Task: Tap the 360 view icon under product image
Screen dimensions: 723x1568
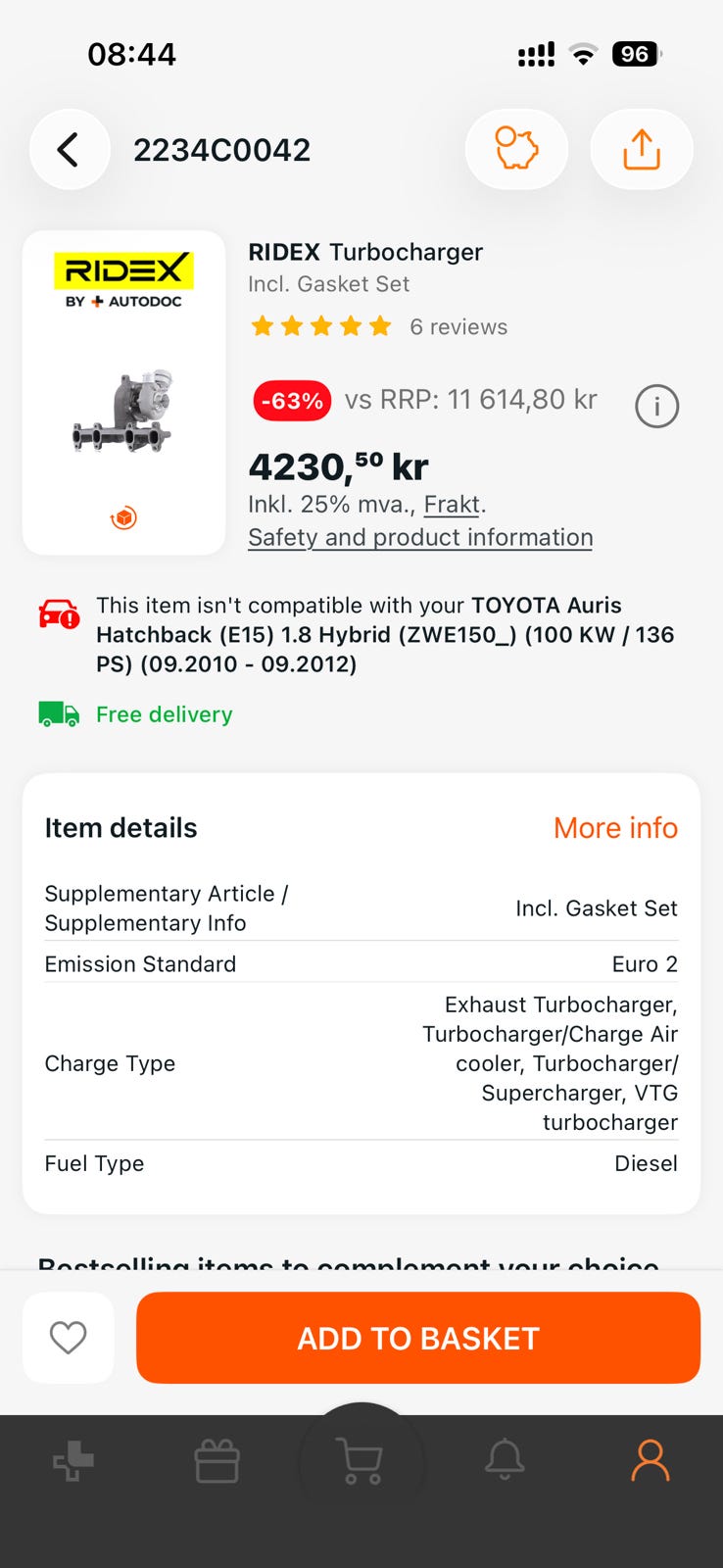Action: pos(123,517)
